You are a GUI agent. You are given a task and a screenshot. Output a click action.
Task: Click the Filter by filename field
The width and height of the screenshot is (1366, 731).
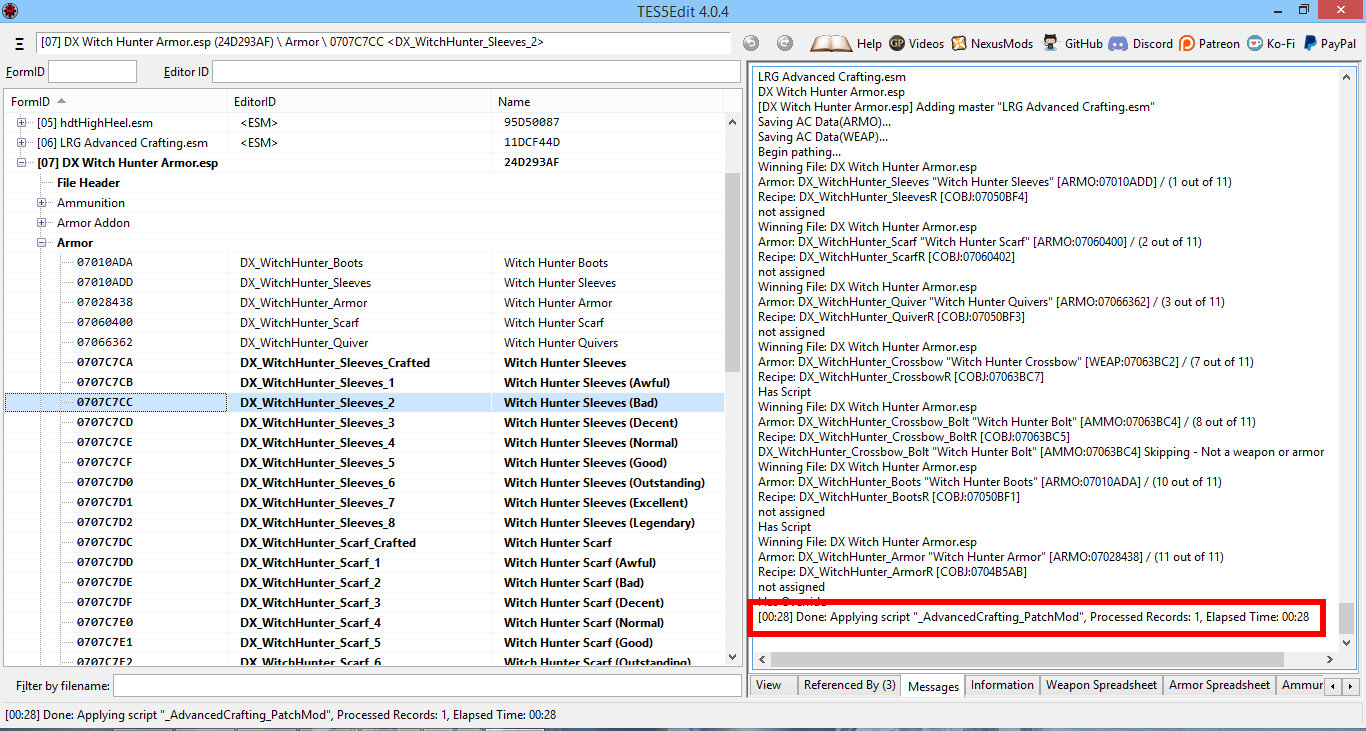427,686
